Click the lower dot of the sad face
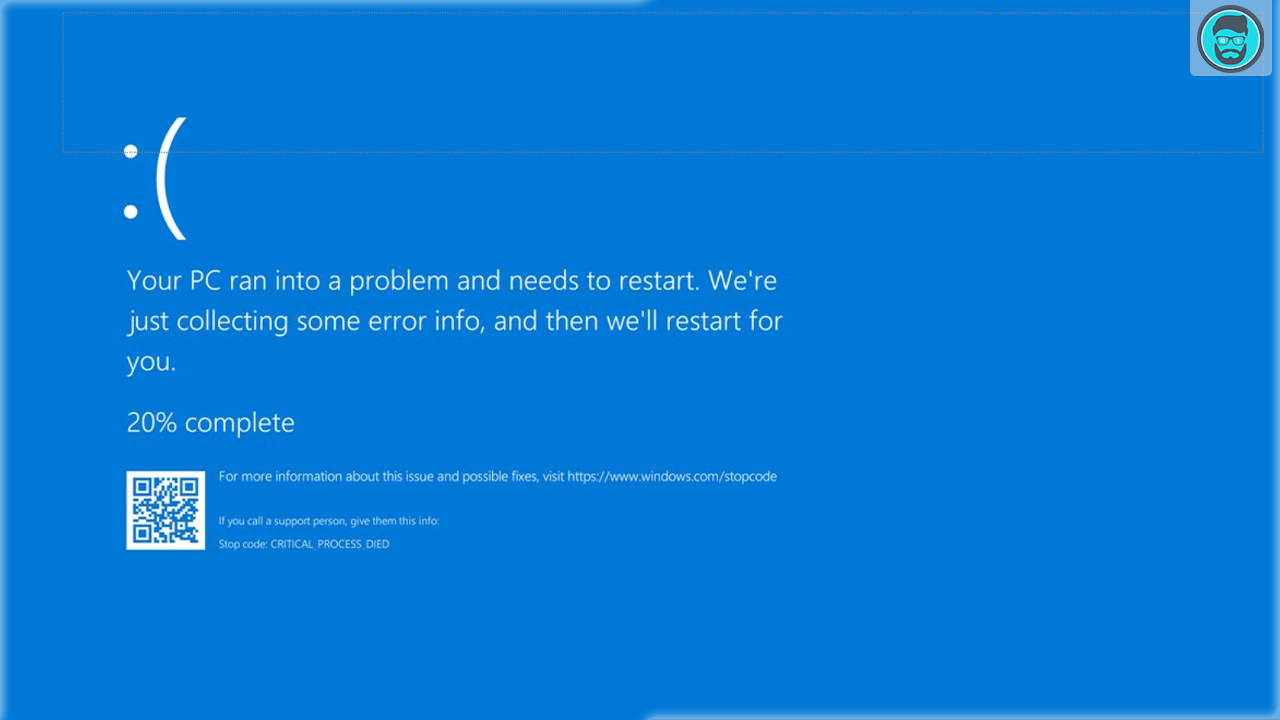The width and height of the screenshot is (1280, 720). 130,211
